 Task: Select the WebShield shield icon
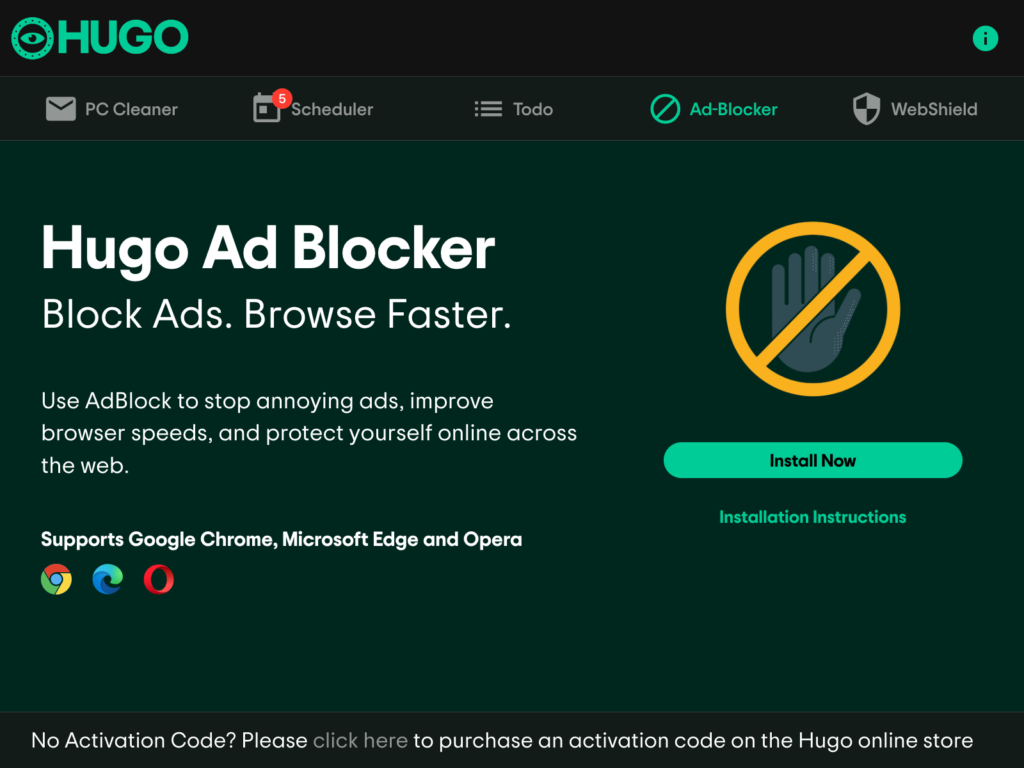[864, 108]
